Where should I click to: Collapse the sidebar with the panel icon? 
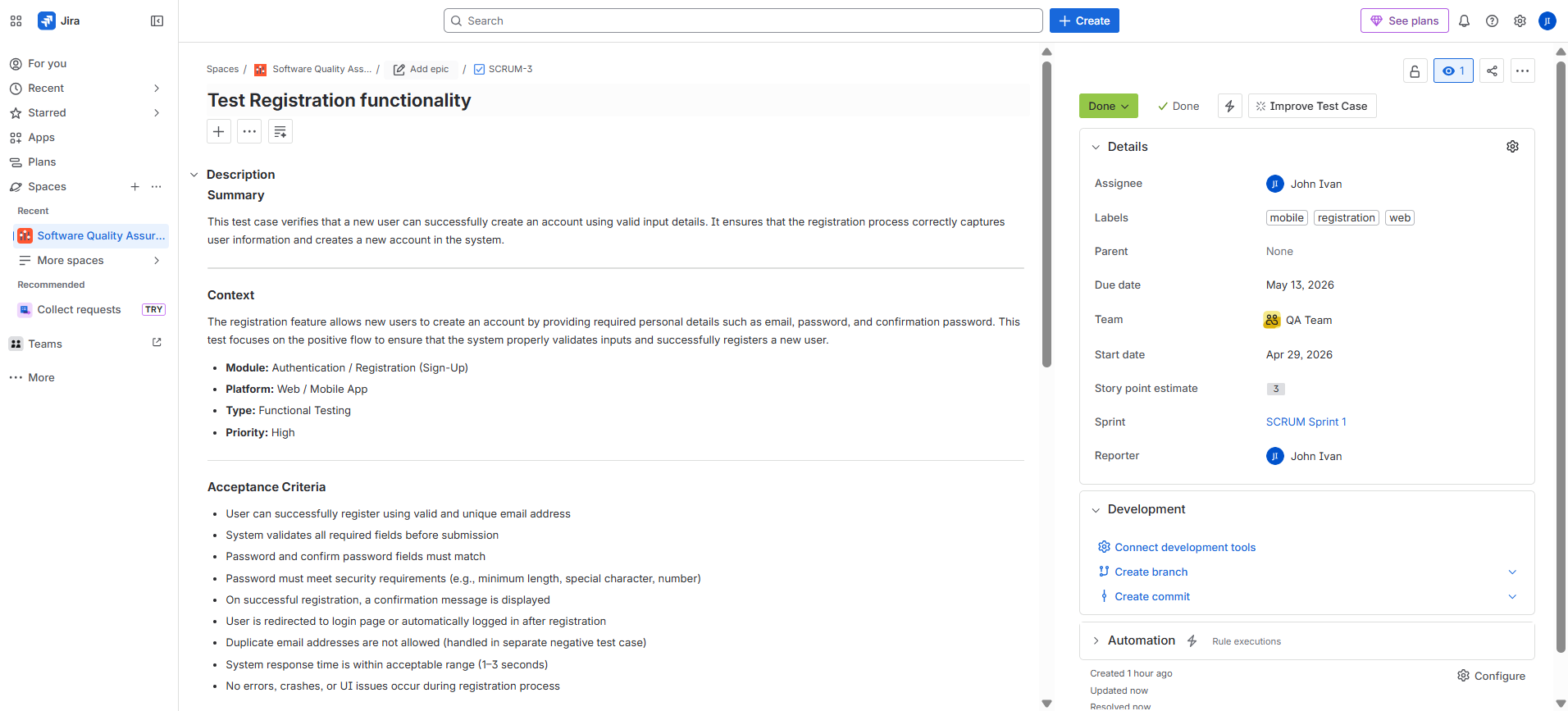pos(157,21)
